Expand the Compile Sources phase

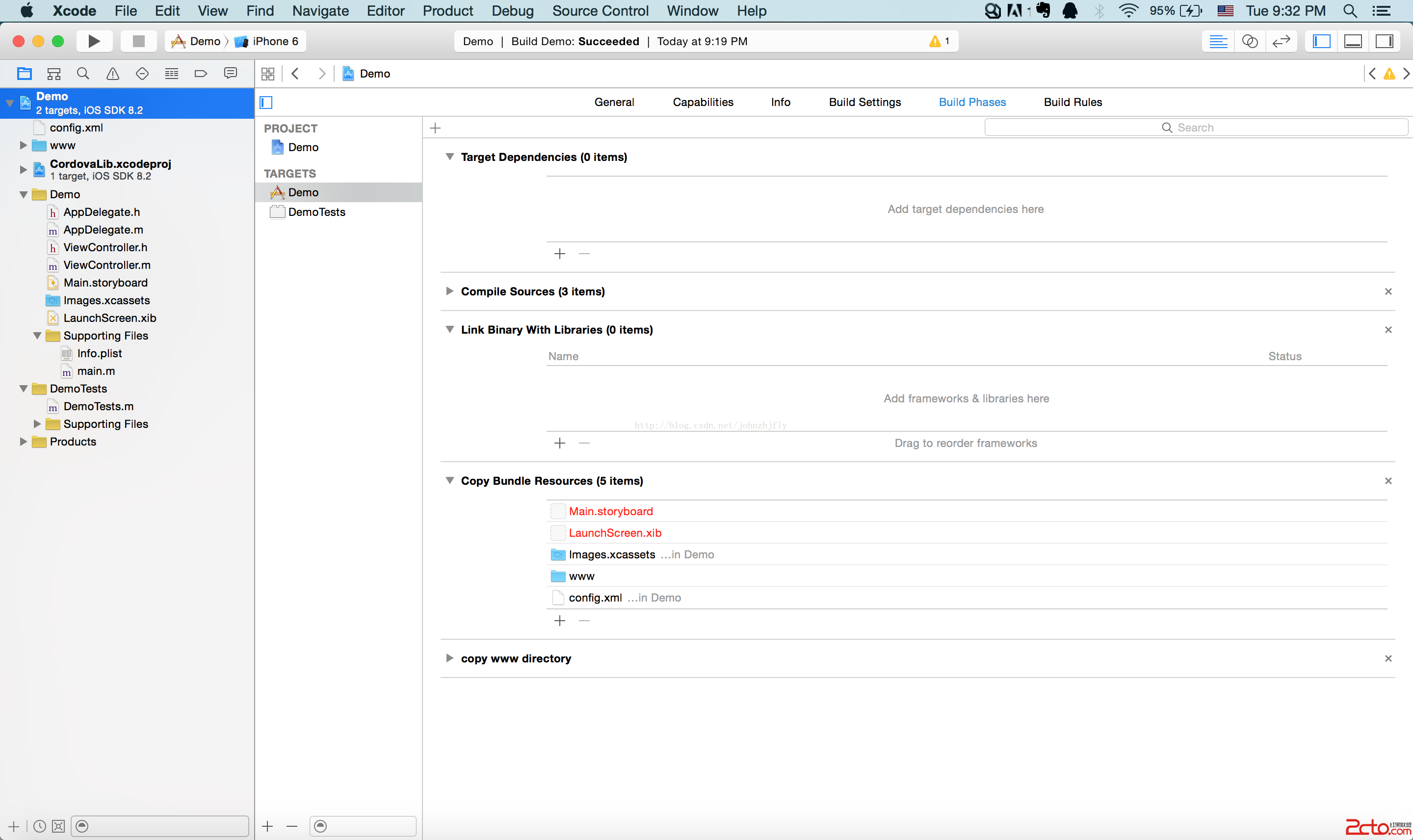pyautogui.click(x=449, y=291)
